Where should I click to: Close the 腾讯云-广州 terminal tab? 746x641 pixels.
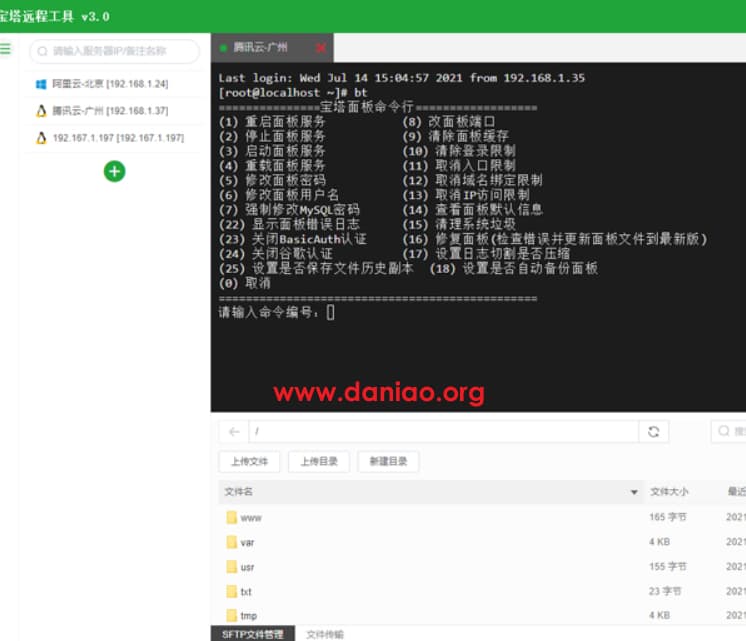click(321, 48)
